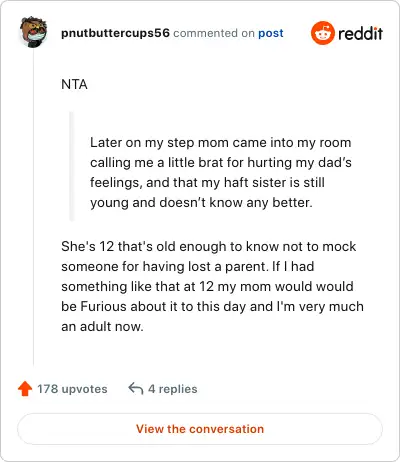Click comment line starting "She's 12 that's old enough"
Viewport: 400px width, 462px height.
(209, 247)
